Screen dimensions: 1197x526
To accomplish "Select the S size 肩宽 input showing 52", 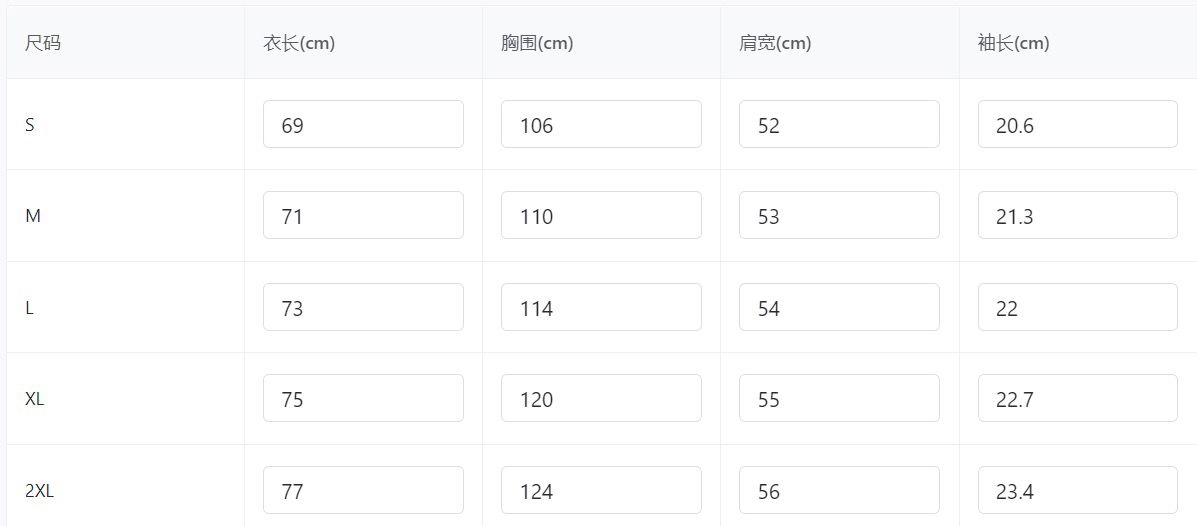I will (839, 125).
